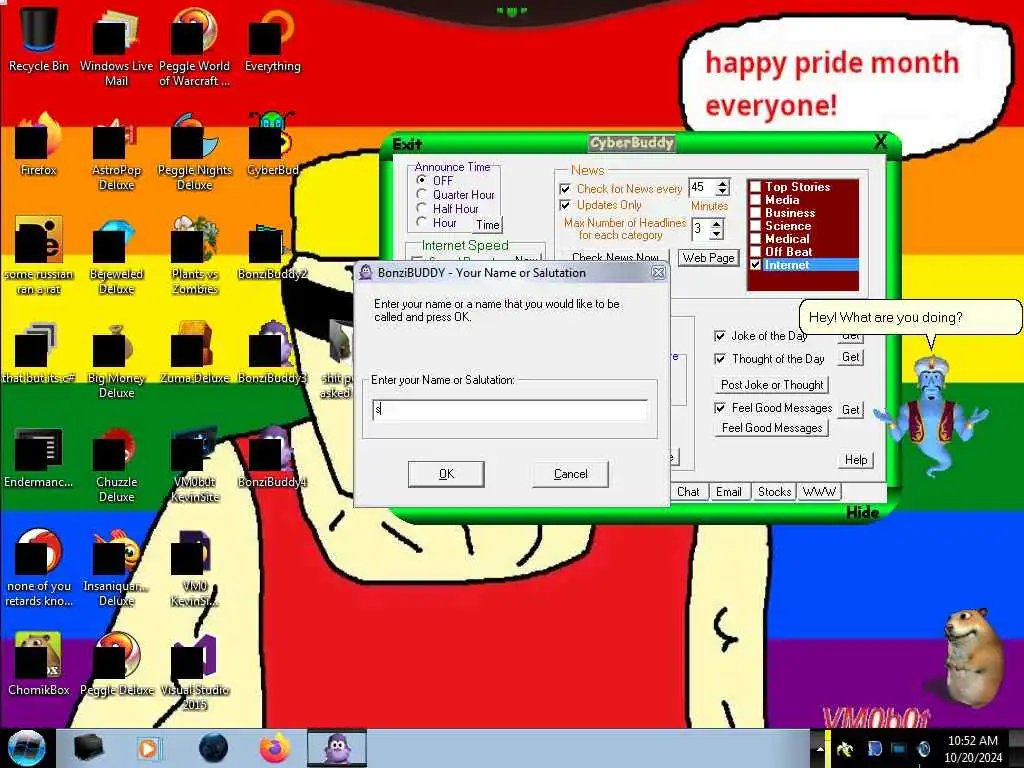Image resolution: width=1024 pixels, height=768 pixels.
Task: Toggle Feel Good Messages checkbox
Action: pyautogui.click(x=720, y=408)
